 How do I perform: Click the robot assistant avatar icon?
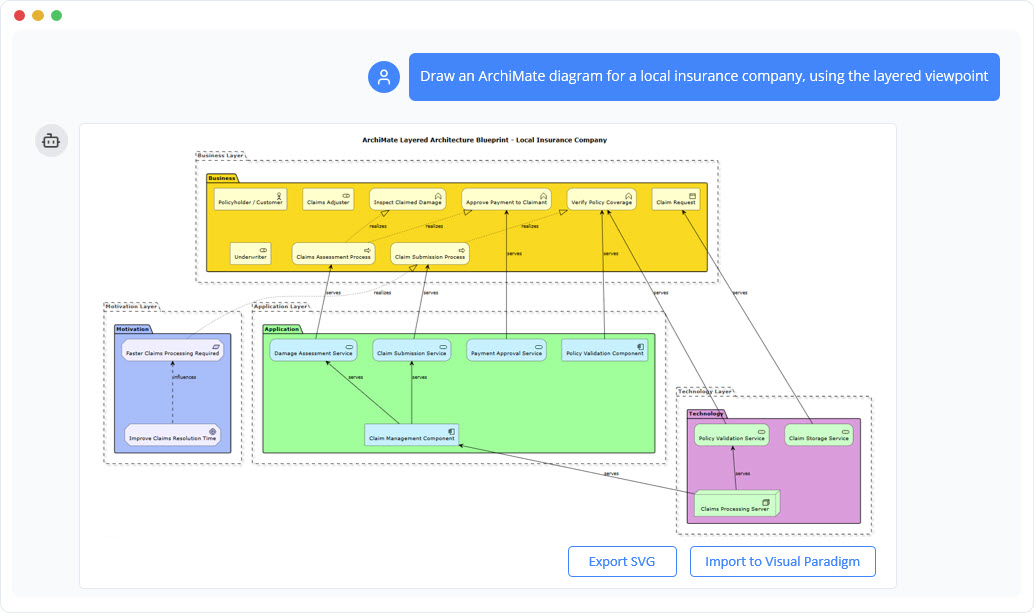coord(51,140)
